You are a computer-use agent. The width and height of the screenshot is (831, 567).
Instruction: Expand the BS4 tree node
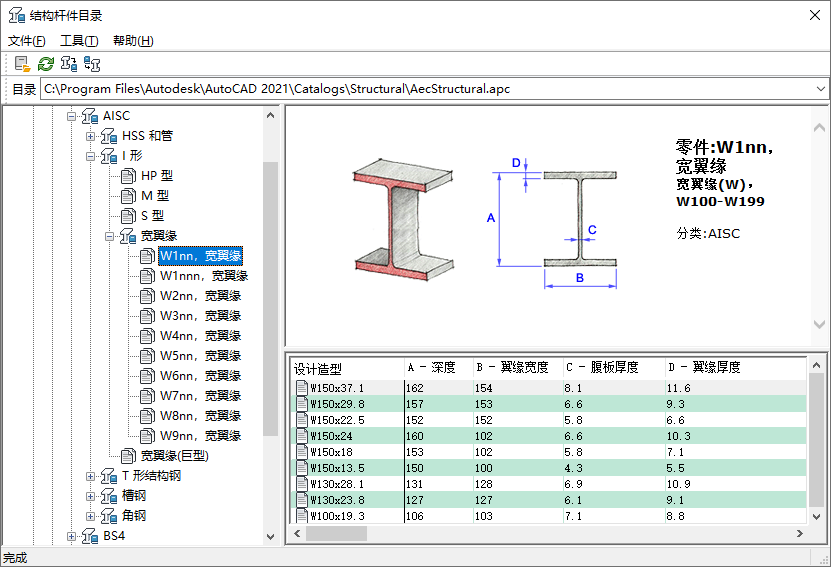[72, 536]
